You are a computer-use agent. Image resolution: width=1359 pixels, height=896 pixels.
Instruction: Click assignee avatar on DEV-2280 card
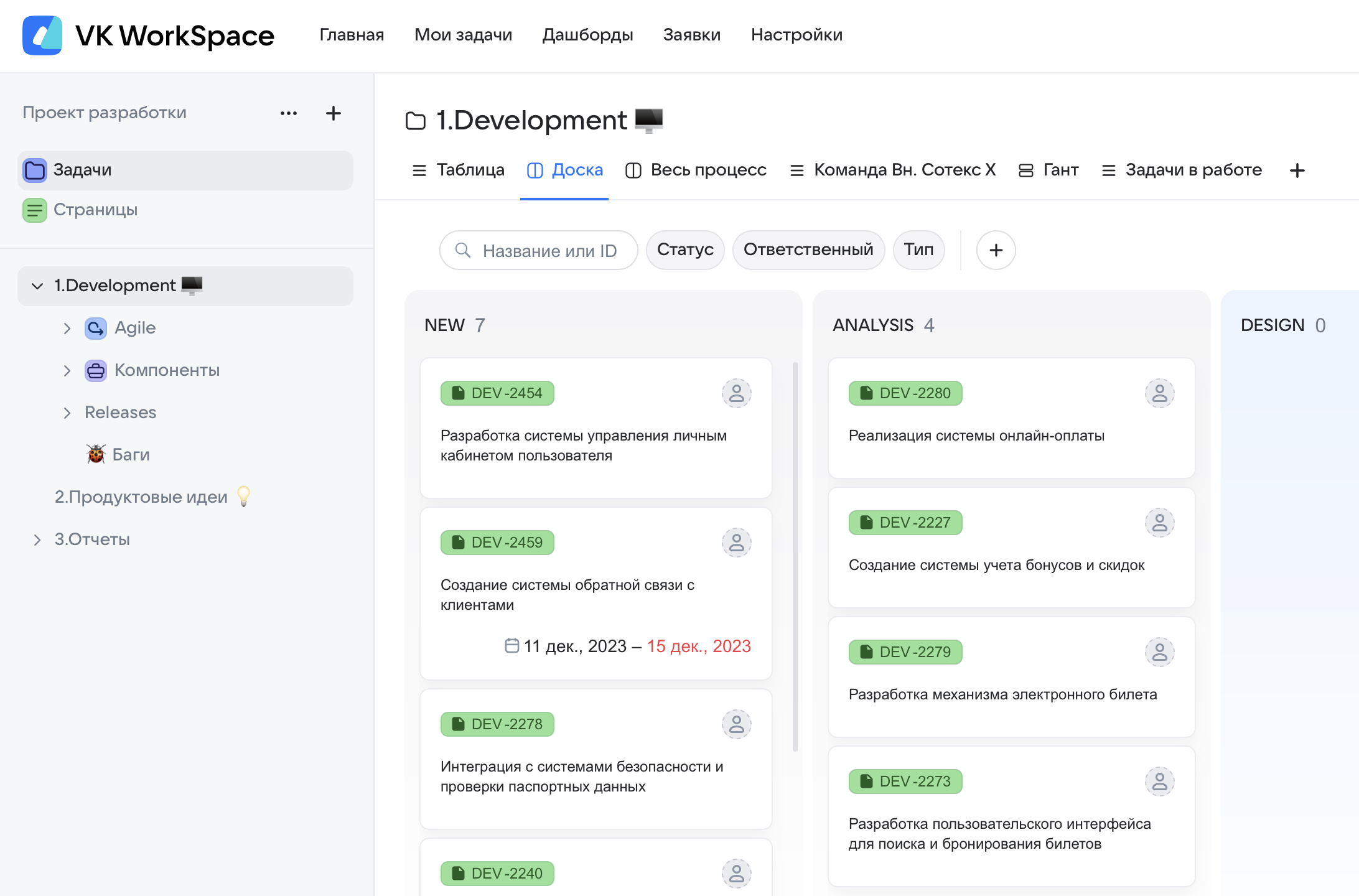point(1159,393)
